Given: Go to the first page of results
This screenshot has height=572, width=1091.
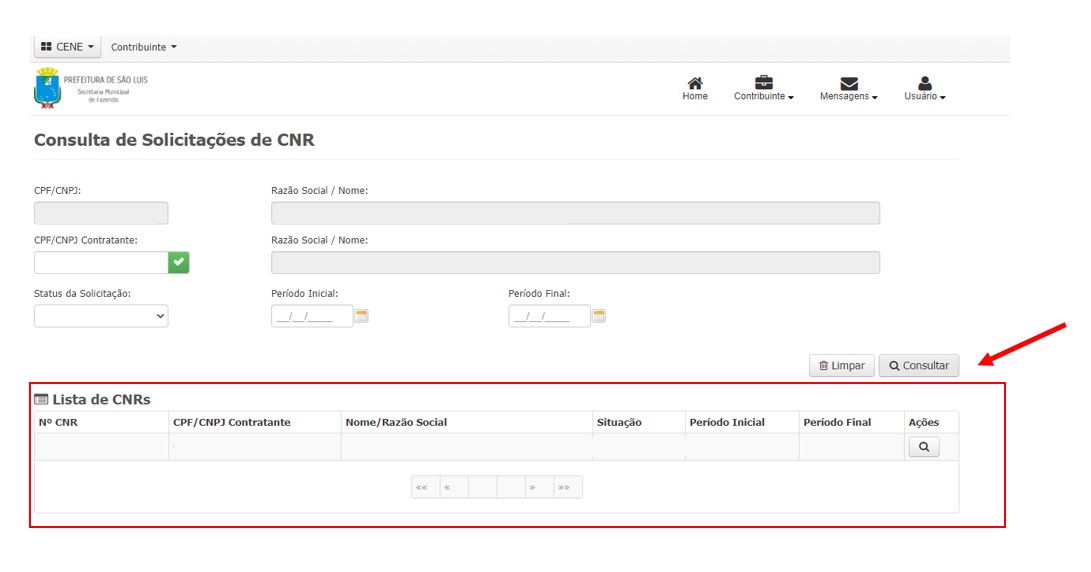Looking at the screenshot, I should click(x=424, y=487).
